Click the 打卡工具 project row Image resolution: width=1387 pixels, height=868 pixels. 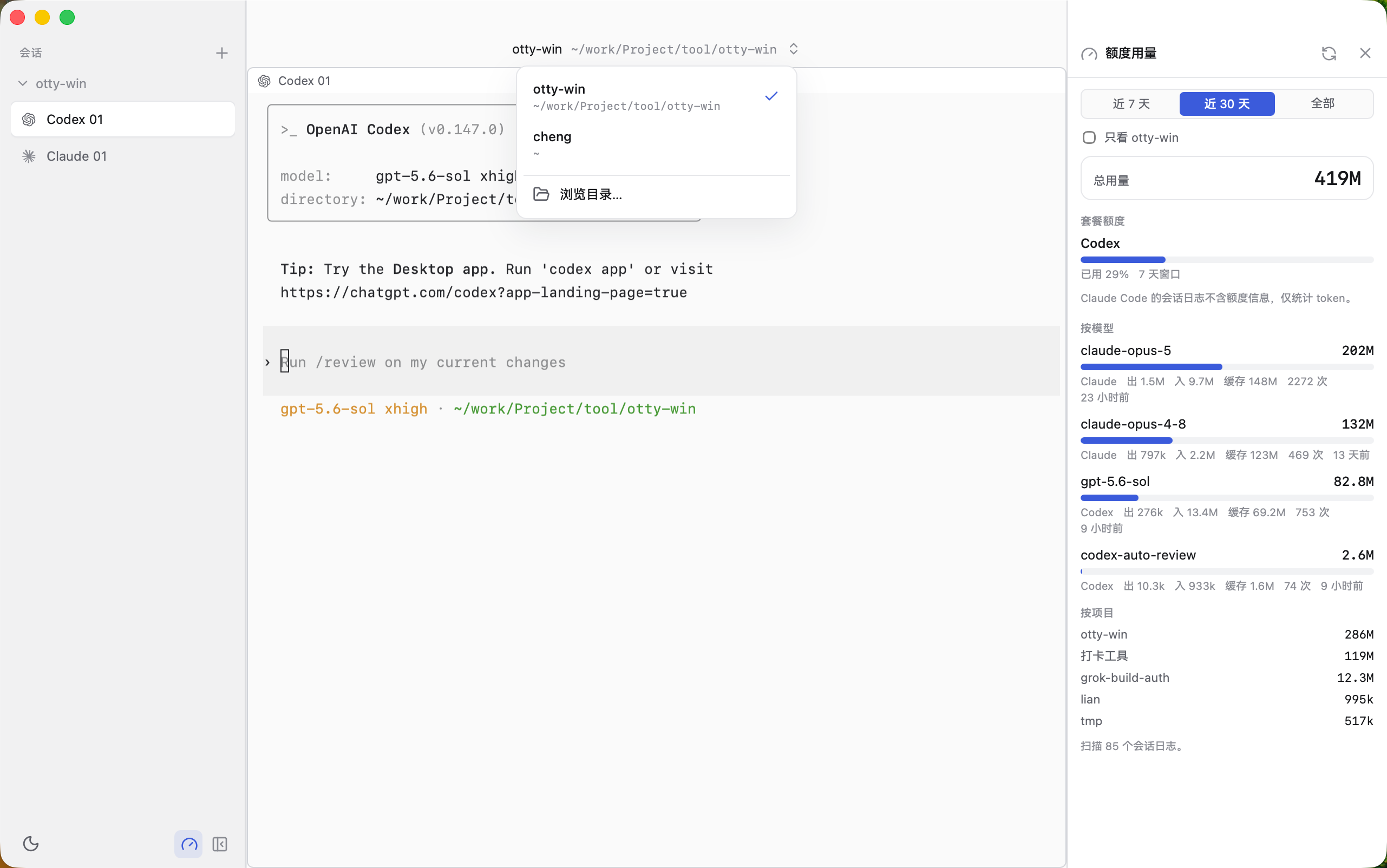tap(1227, 655)
